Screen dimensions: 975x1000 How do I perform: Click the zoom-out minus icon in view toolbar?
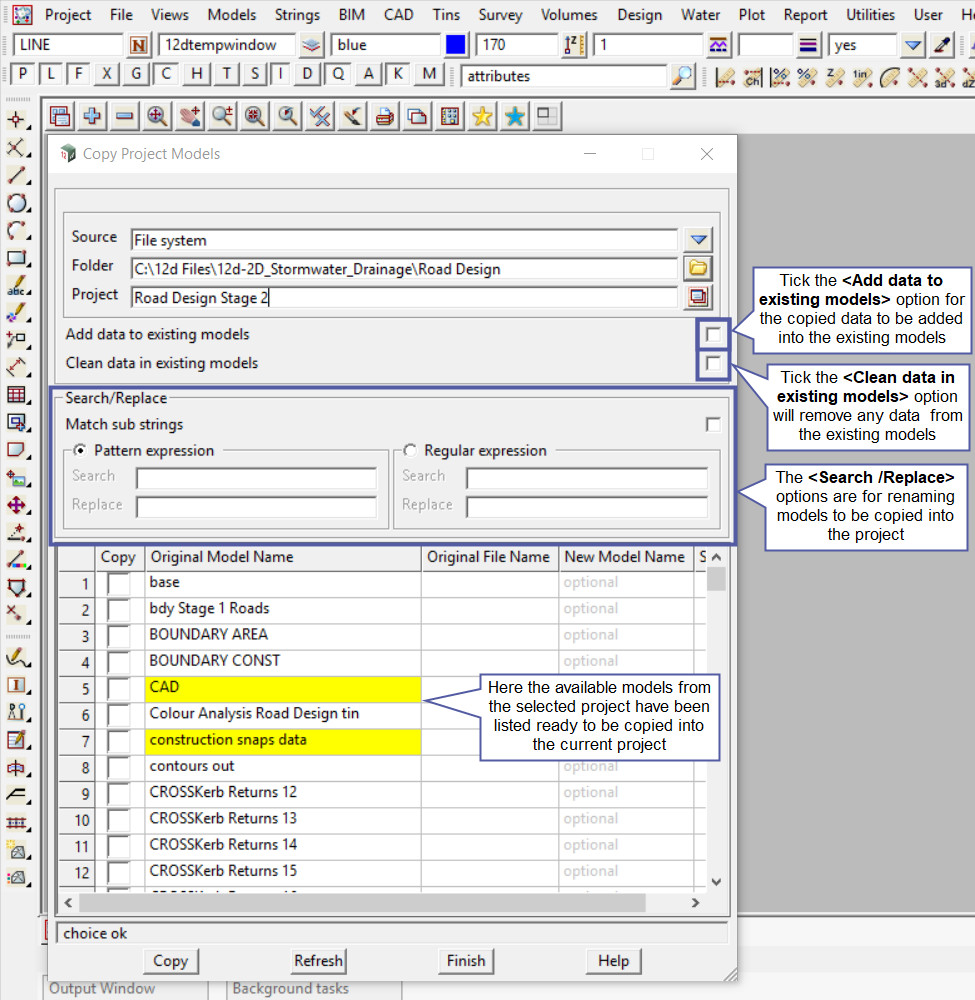pos(124,117)
